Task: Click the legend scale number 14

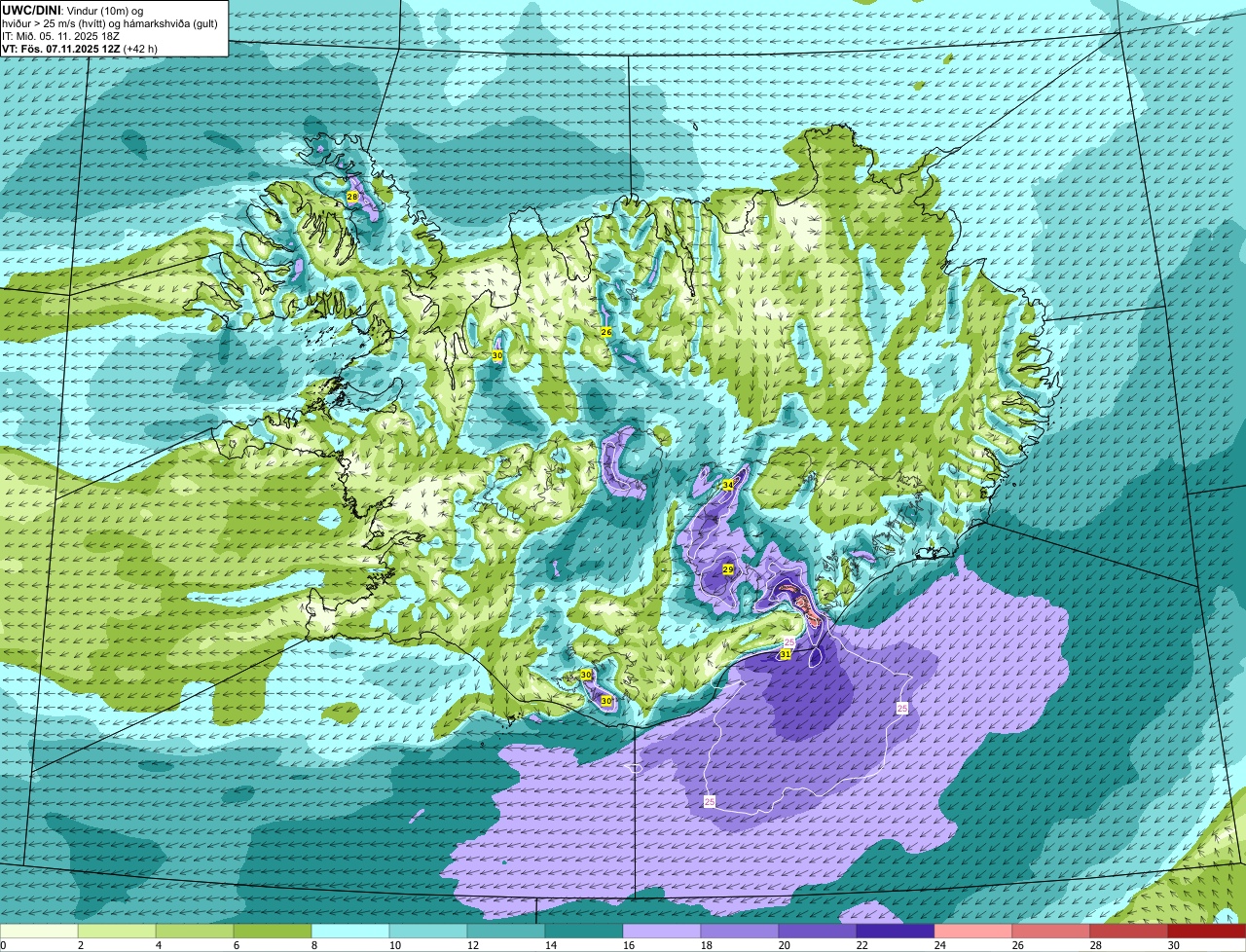Action: click(551, 945)
